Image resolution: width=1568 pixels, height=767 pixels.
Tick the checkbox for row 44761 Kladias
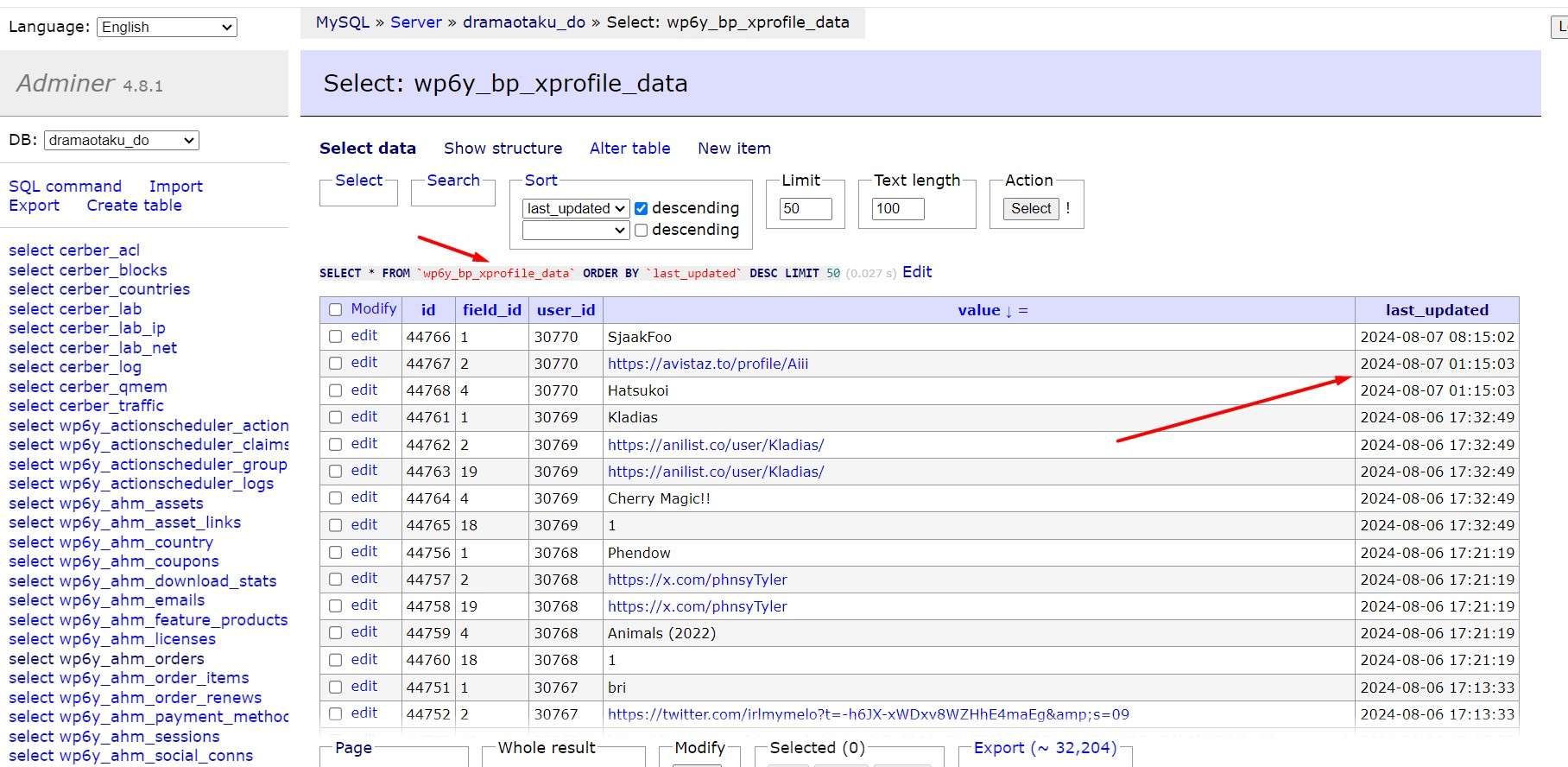pos(335,417)
